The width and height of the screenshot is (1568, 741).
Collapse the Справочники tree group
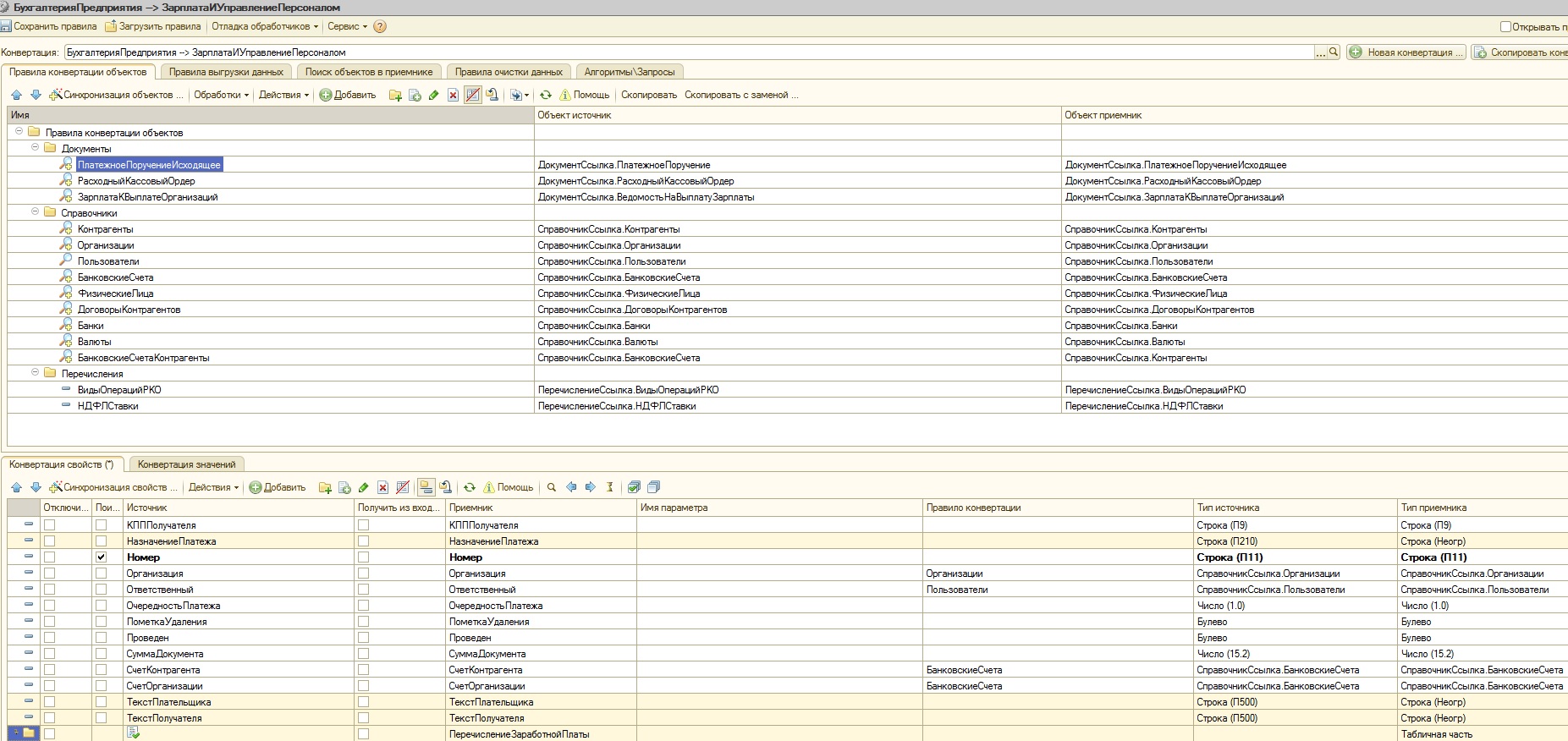click(35, 211)
